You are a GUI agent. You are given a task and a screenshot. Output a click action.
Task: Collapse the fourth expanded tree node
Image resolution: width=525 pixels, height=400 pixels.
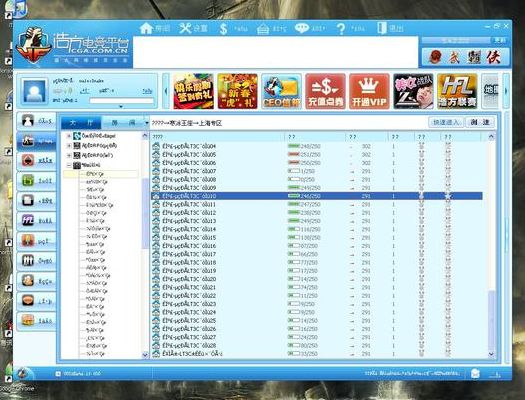click(x=69, y=165)
